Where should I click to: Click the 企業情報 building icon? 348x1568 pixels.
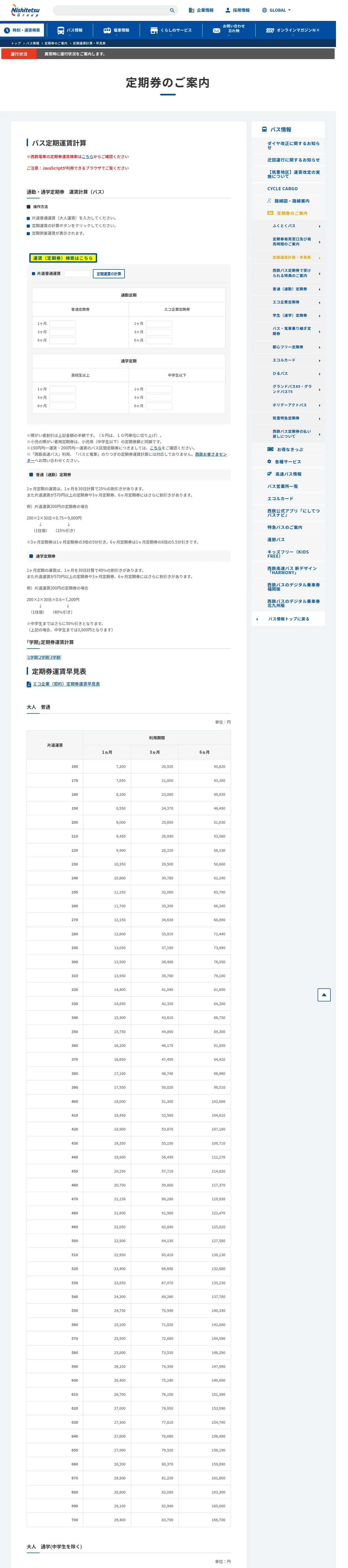pyautogui.click(x=191, y=10)
